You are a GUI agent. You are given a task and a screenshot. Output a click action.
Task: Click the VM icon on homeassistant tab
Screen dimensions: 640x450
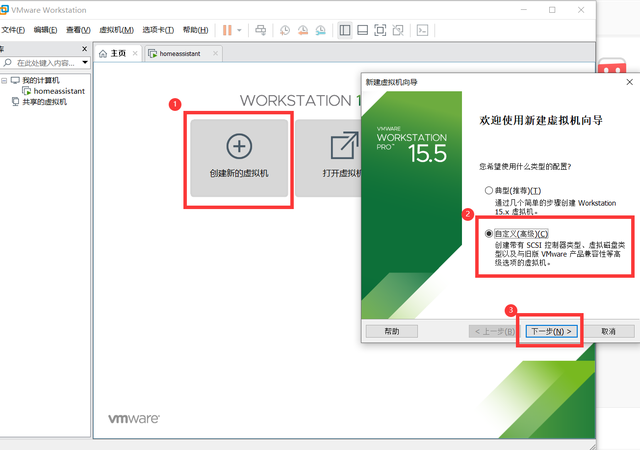pyautogui.click(x=152, y=53)
